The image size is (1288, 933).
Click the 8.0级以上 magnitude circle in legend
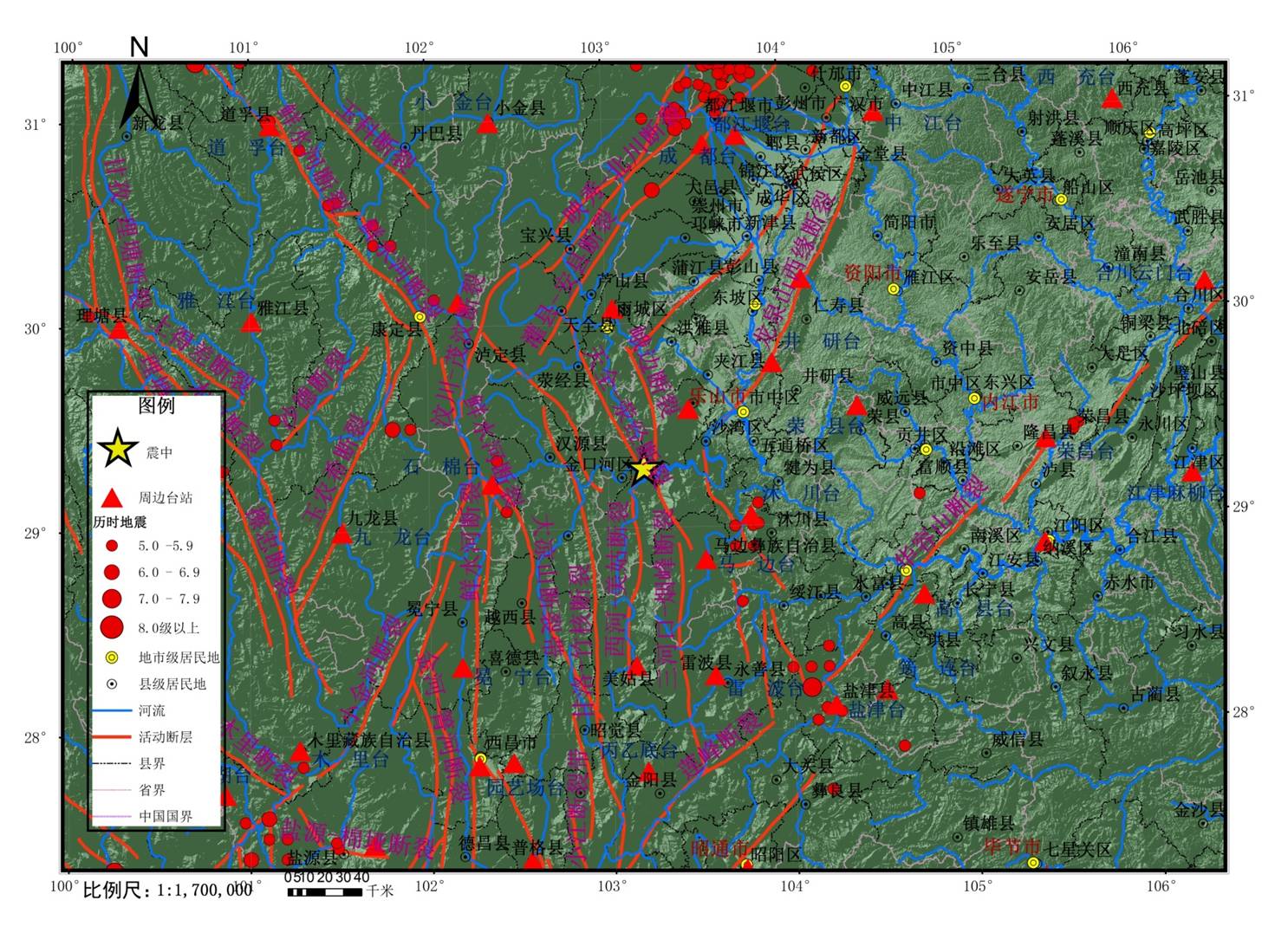112,627
